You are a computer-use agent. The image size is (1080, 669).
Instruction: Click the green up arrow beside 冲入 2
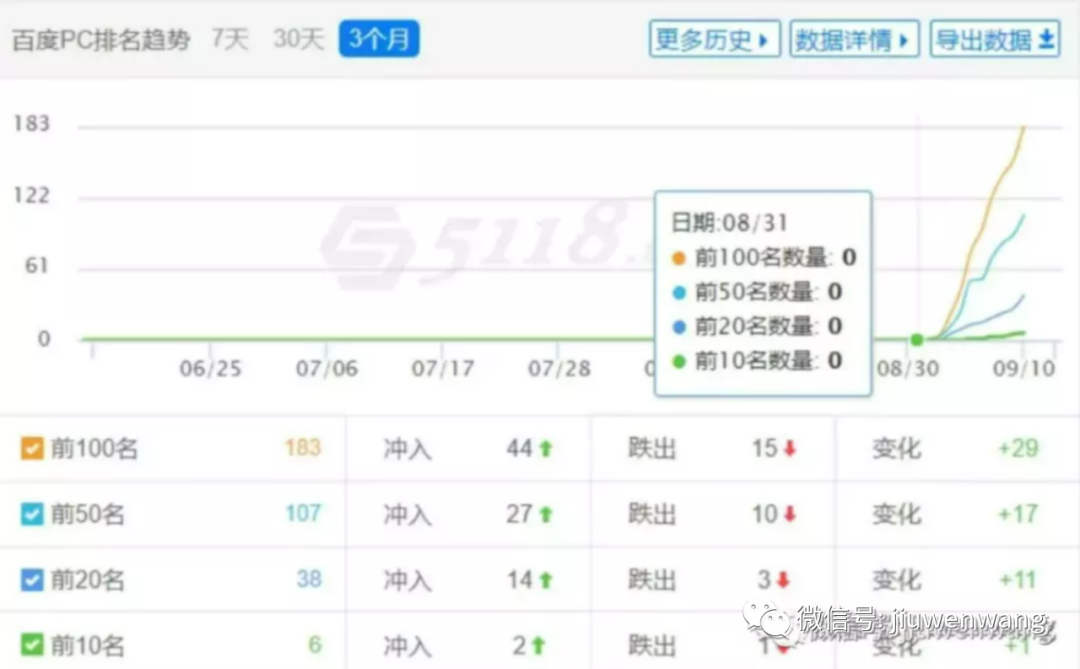[538, 646]
